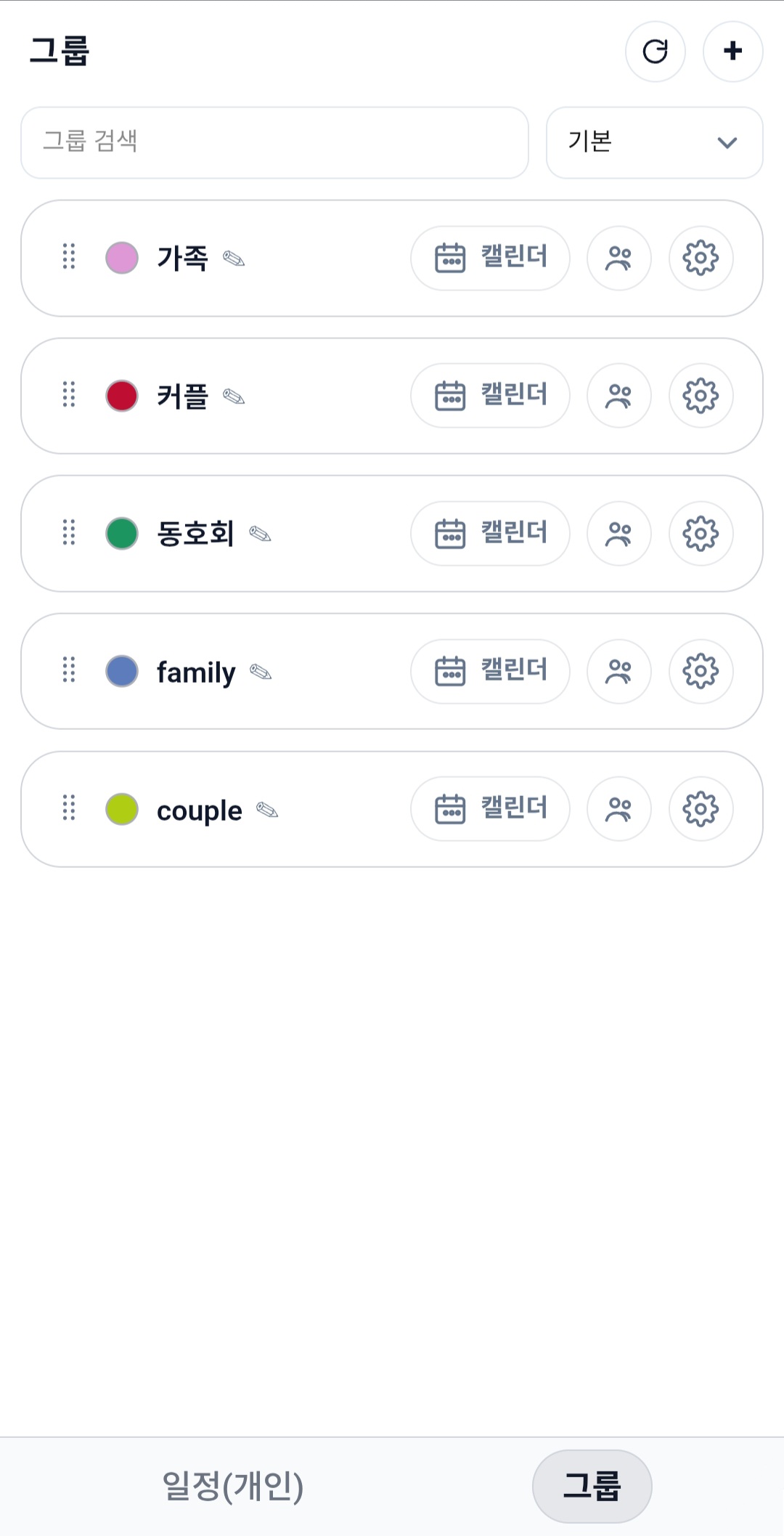
Task: Select the 그룹 tab at bottom
Action: (592, 1486)
